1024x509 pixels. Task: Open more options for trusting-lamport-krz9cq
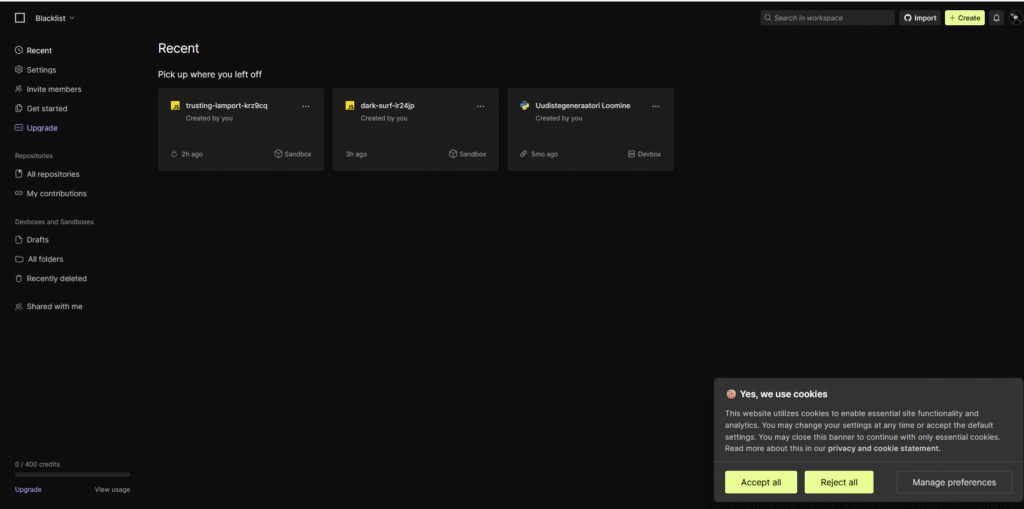306,105
